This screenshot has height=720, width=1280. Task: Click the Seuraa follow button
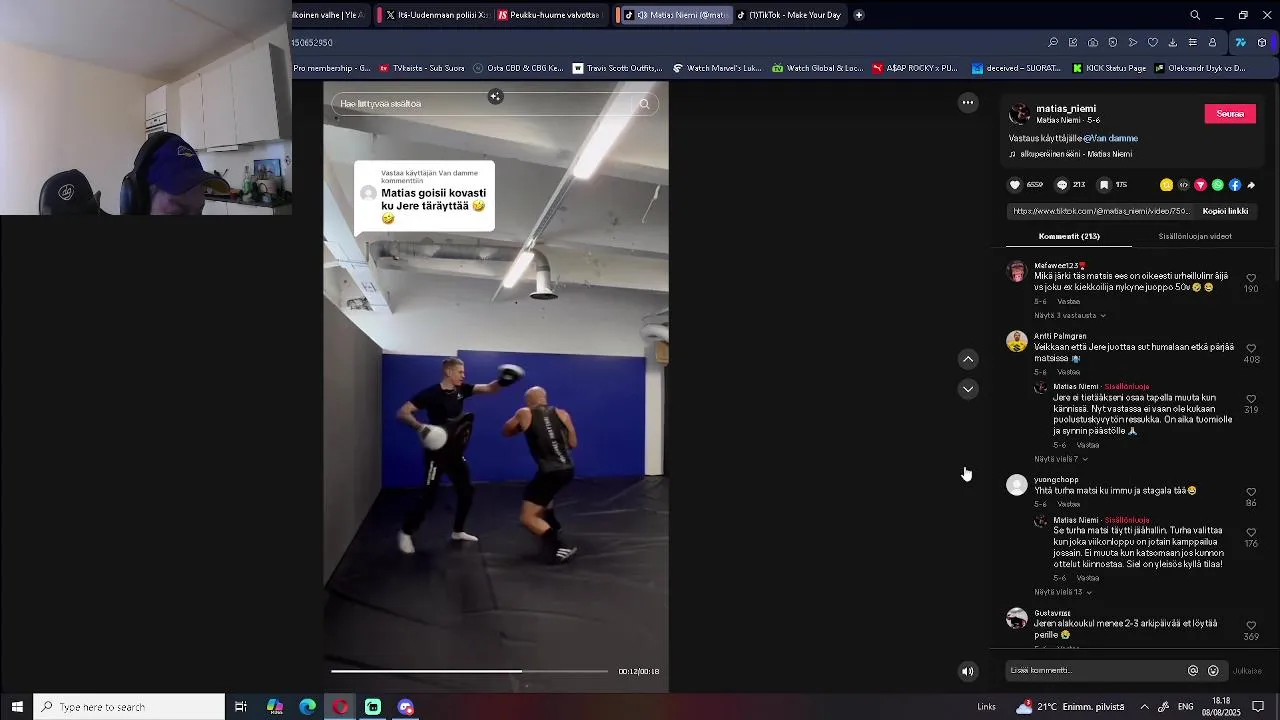(x=1230, y=114)
